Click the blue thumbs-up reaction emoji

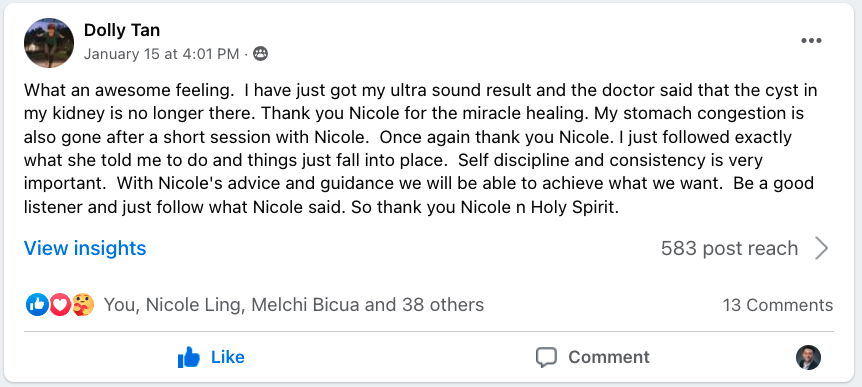(37, 305)
